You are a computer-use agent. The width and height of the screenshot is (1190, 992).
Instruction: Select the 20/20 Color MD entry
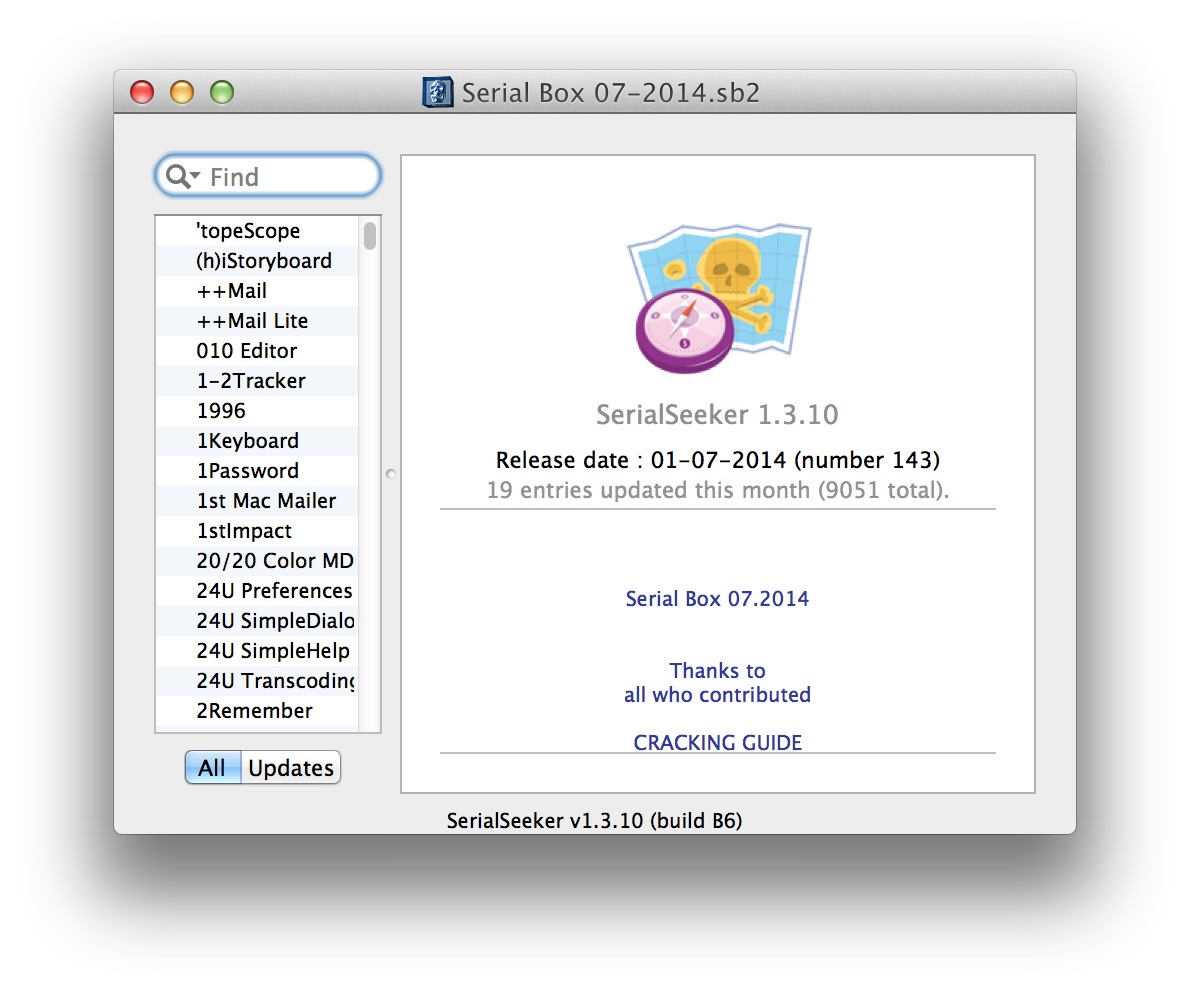(257, 561)
